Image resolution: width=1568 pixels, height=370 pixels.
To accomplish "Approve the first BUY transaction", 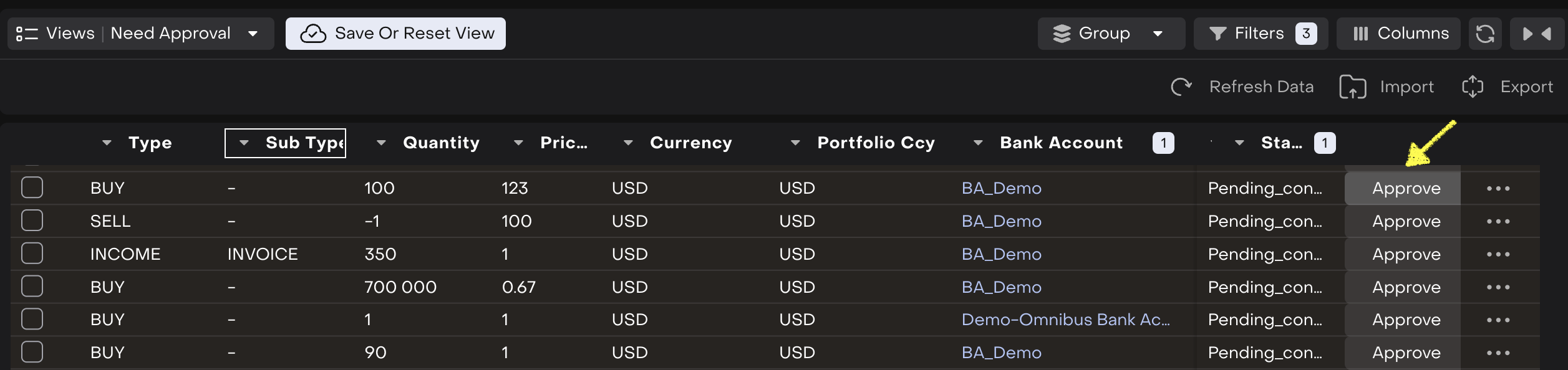I will point(1406,188).
